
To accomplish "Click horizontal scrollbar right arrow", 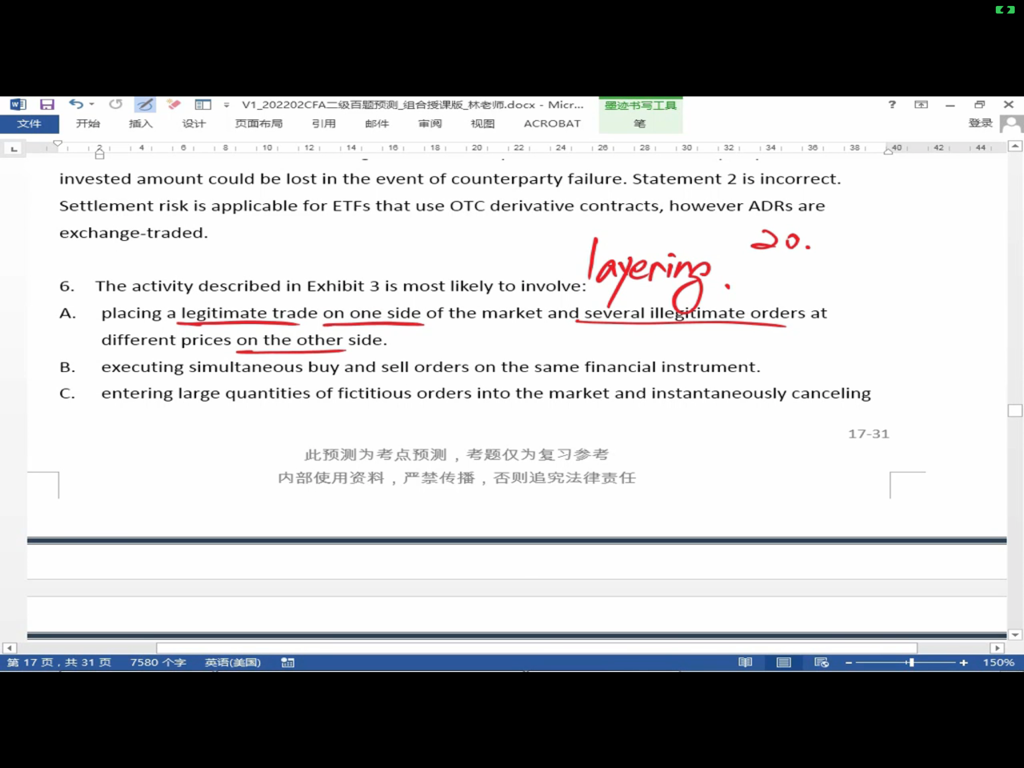I will click(x=997, y=648).
